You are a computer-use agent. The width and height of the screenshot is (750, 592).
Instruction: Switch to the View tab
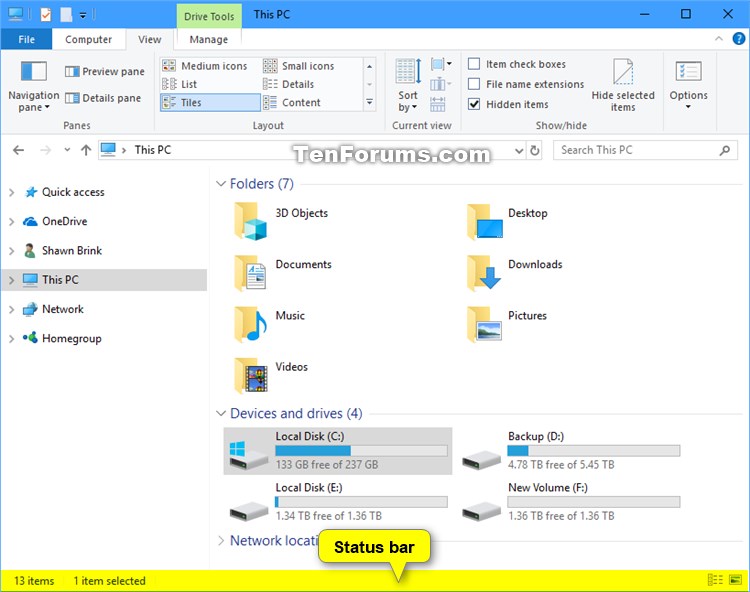(x=150, y=39)
